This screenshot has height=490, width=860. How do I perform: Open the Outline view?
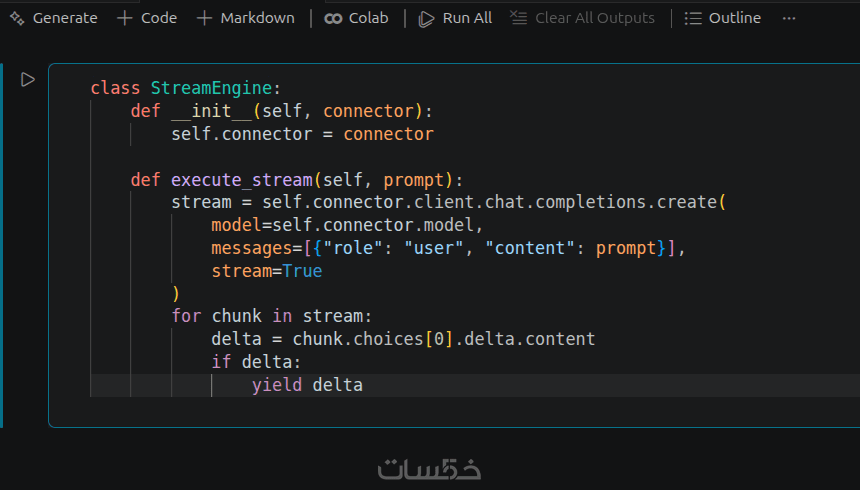[x=723, y=18]
